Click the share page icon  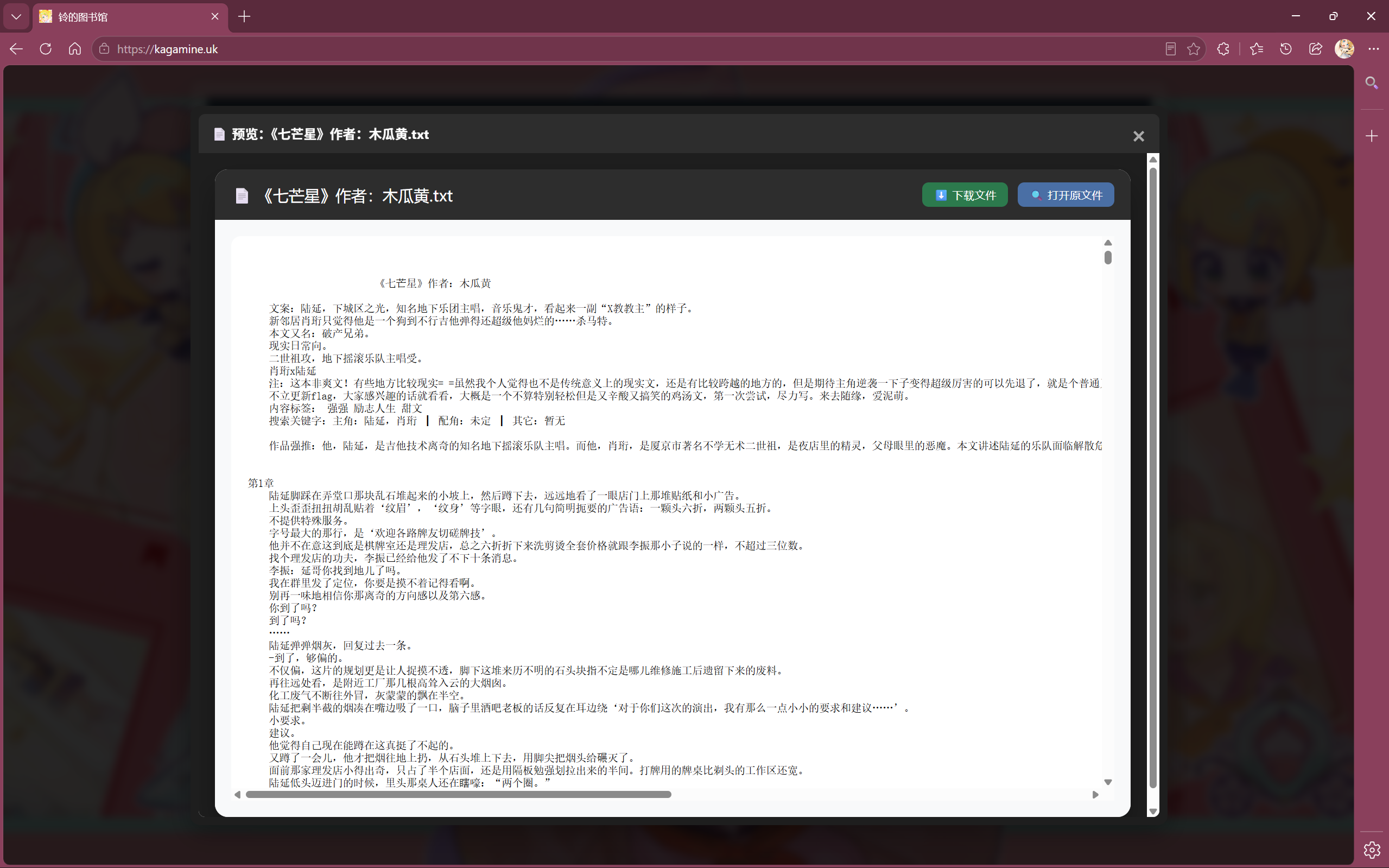[x=1315, y=49]
